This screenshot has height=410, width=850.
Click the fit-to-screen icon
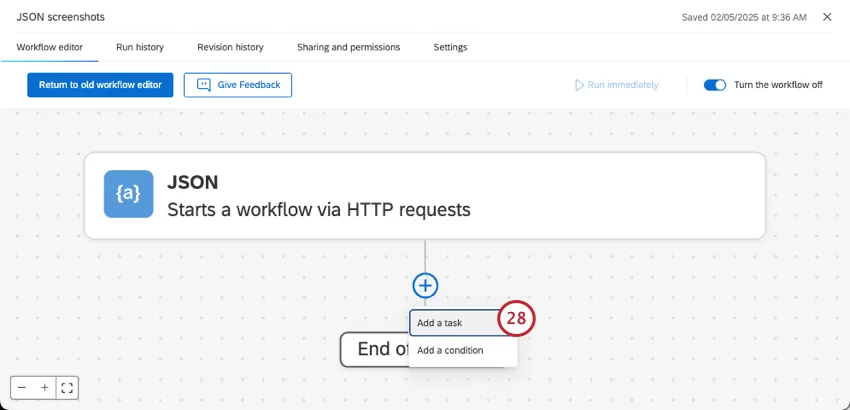click(67, 387)
